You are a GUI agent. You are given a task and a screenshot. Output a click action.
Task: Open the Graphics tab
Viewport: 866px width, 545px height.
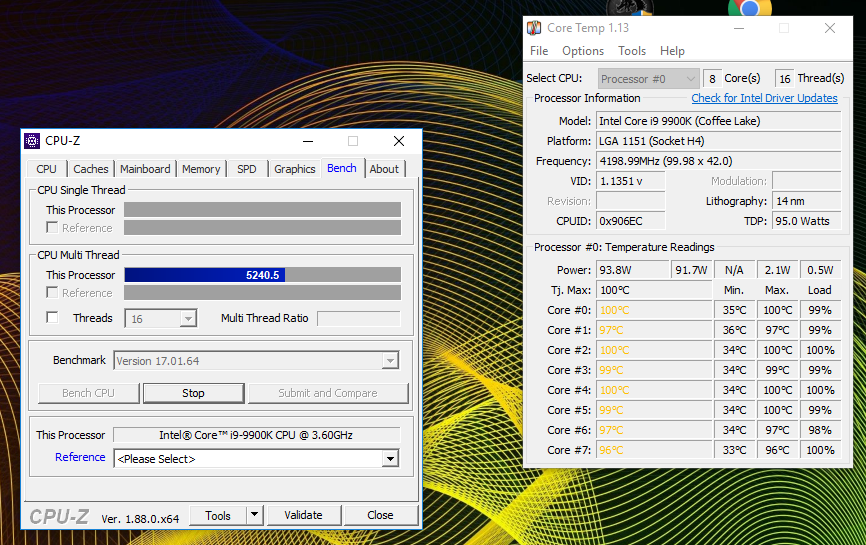294,169
